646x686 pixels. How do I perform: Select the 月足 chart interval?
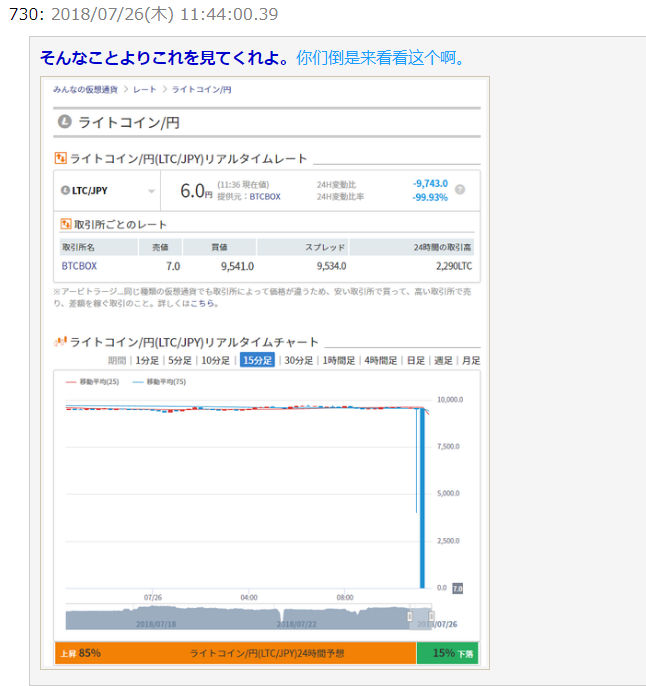[471, 360]
